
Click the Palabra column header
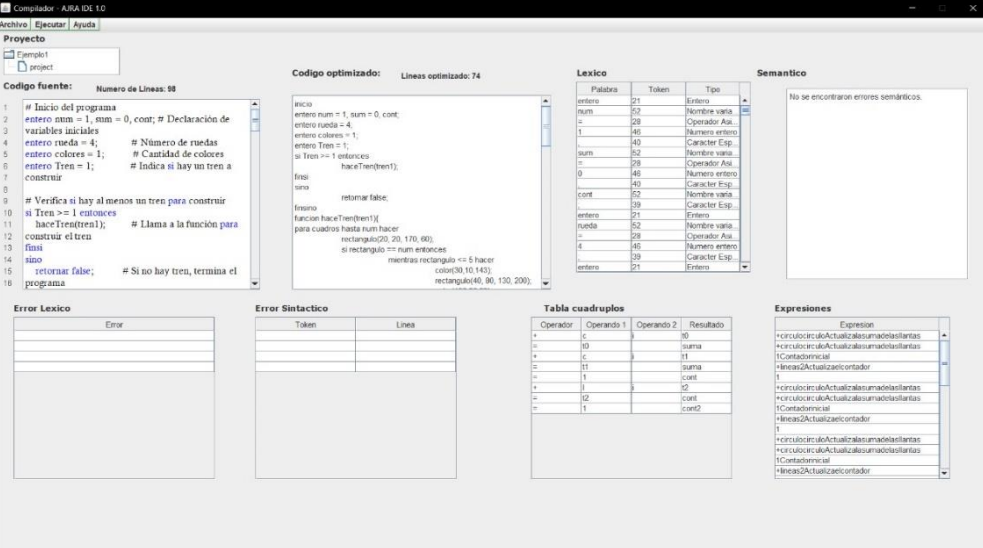pyautogui.click(x=604, y=90)
